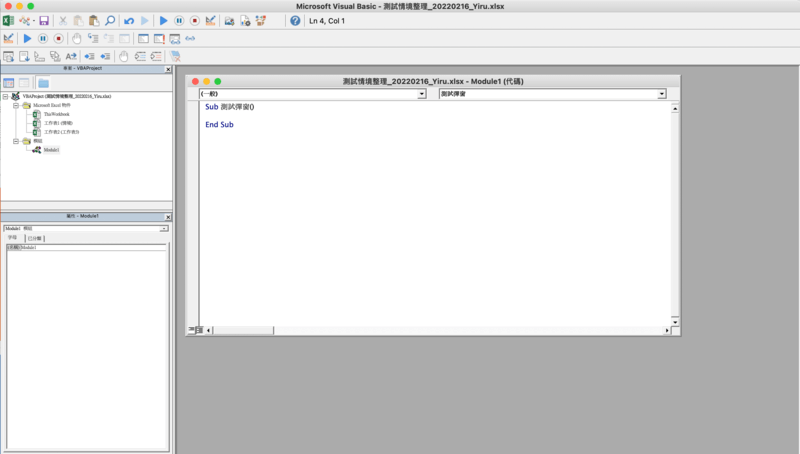
Task: Click the Copy icon
Action: pos(78,21)
